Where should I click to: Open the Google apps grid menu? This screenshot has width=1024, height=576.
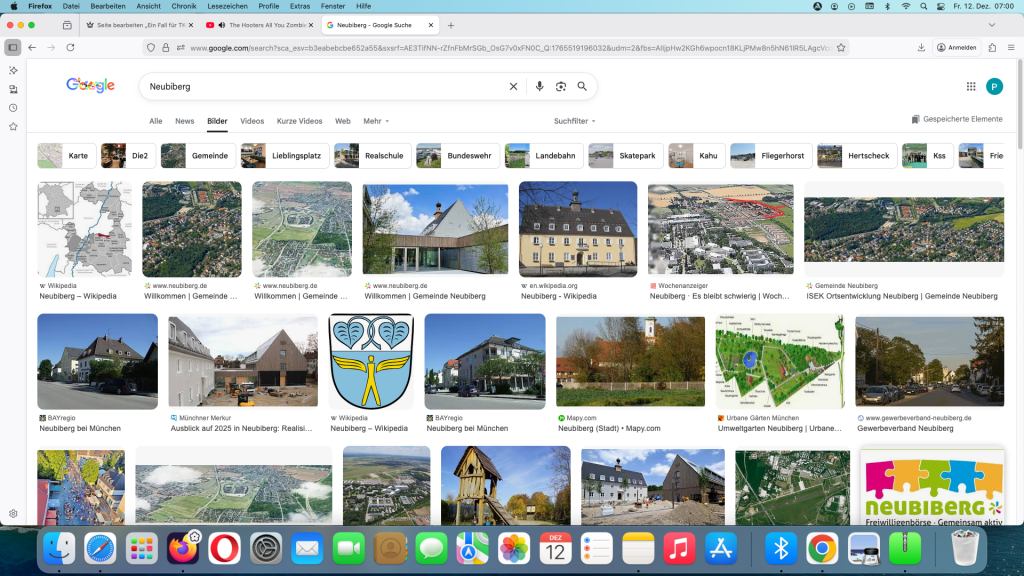pyautogui.click(x=969, y=87)
